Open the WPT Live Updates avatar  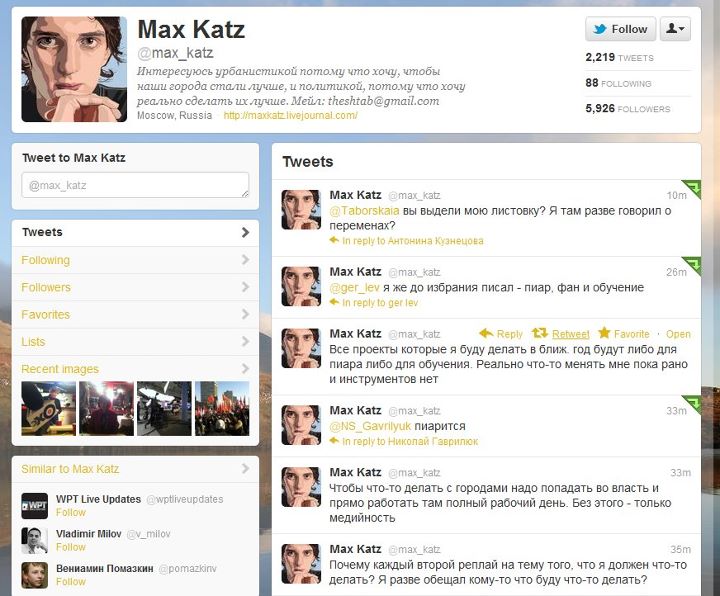[34, 506]
